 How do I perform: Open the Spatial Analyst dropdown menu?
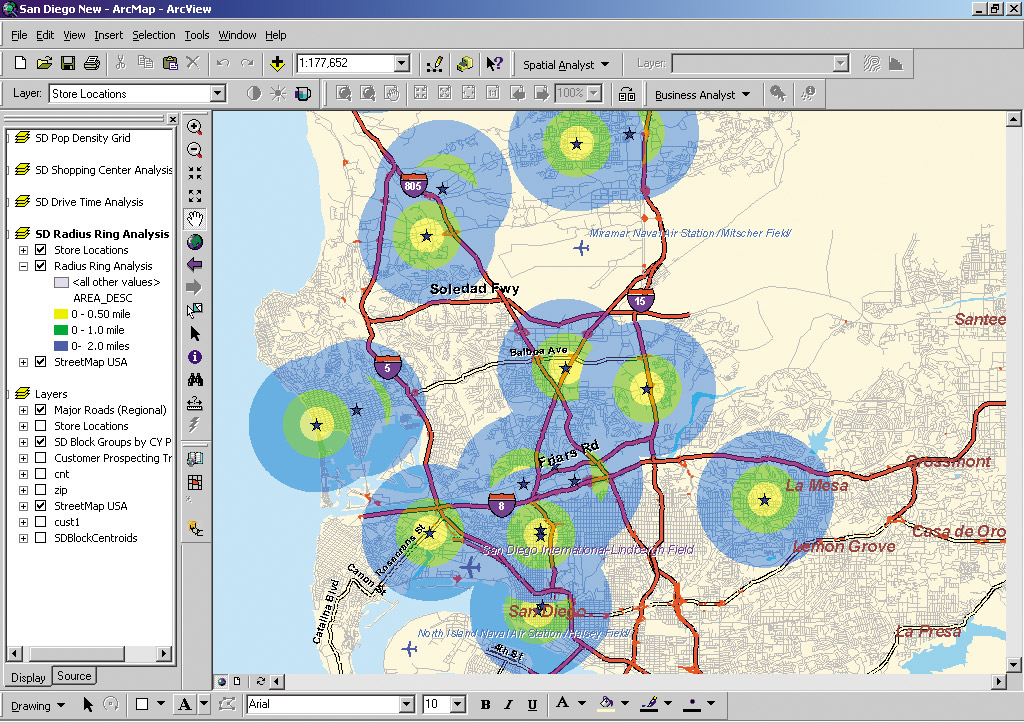click(x=566, y=65)
